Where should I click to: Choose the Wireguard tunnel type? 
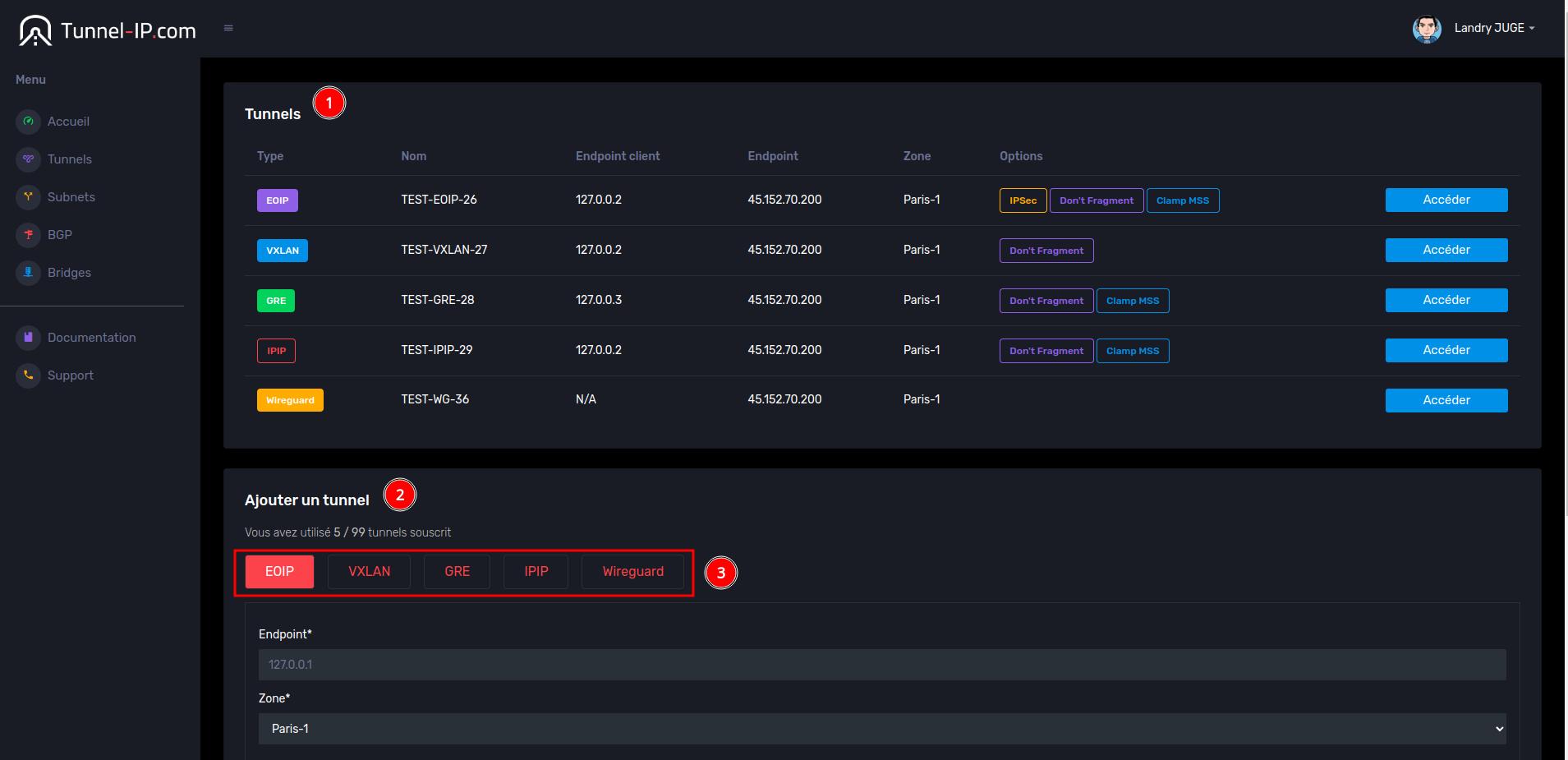tap(632, 572)
